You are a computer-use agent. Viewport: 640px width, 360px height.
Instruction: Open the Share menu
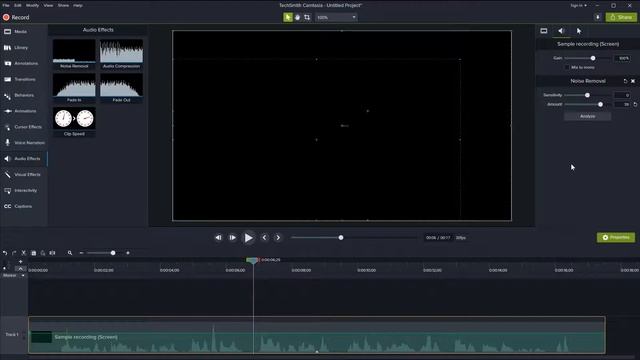63,5
